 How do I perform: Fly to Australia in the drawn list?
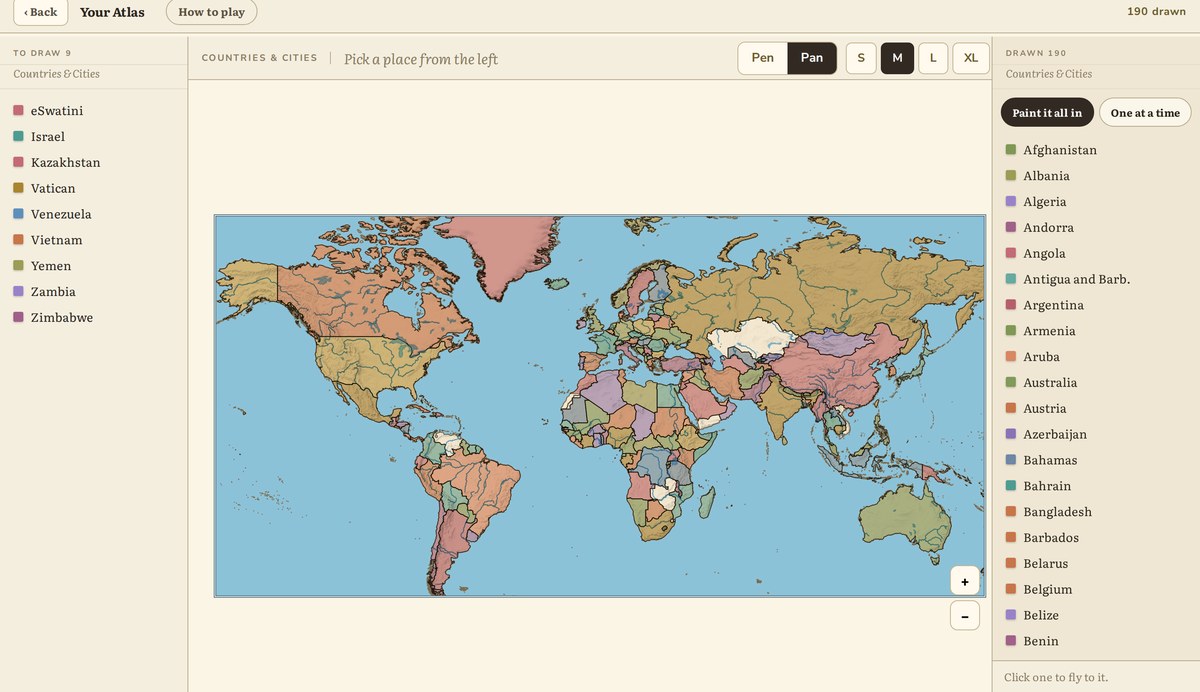(x=1096, y=383)
